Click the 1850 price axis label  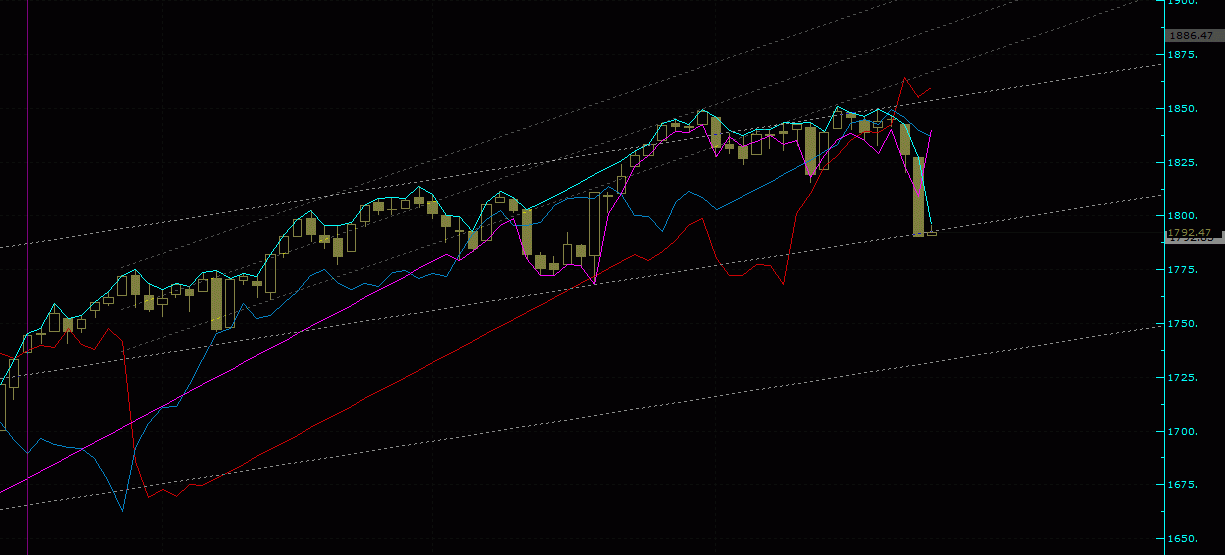coord(1184,108)
